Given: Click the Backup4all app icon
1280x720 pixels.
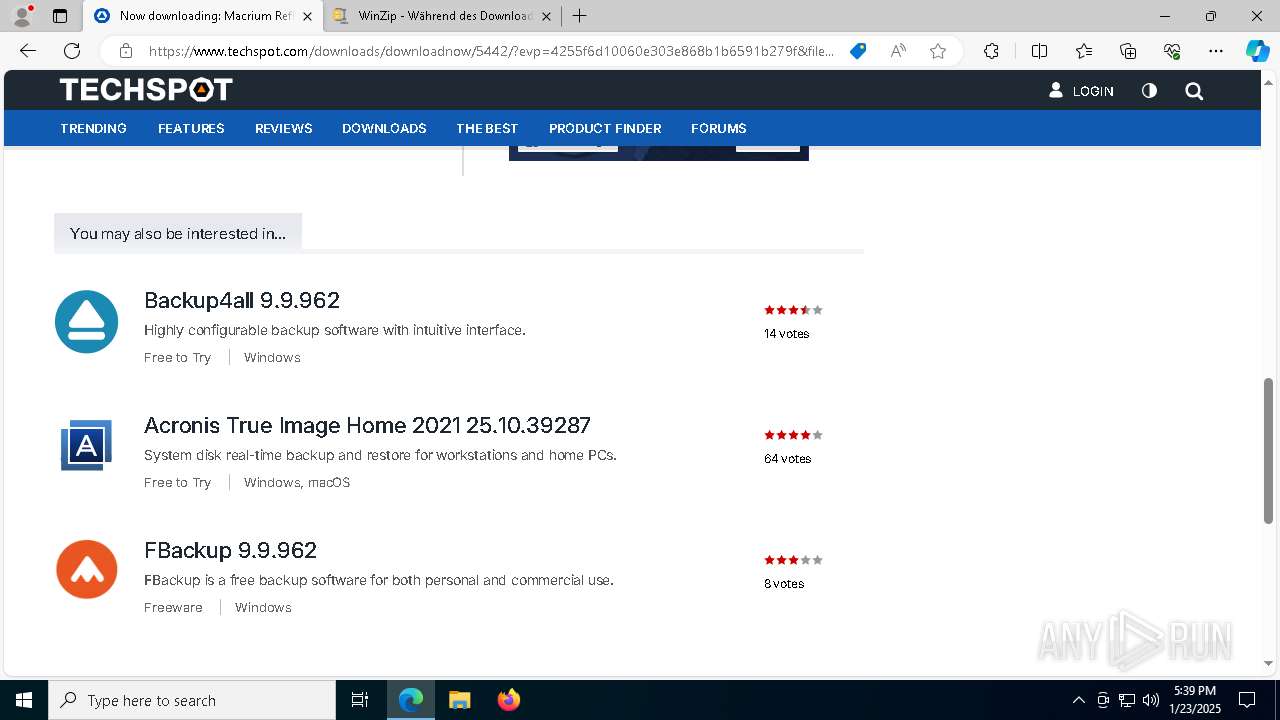Looking at the screenshot, I should click(x=86, y=322).
